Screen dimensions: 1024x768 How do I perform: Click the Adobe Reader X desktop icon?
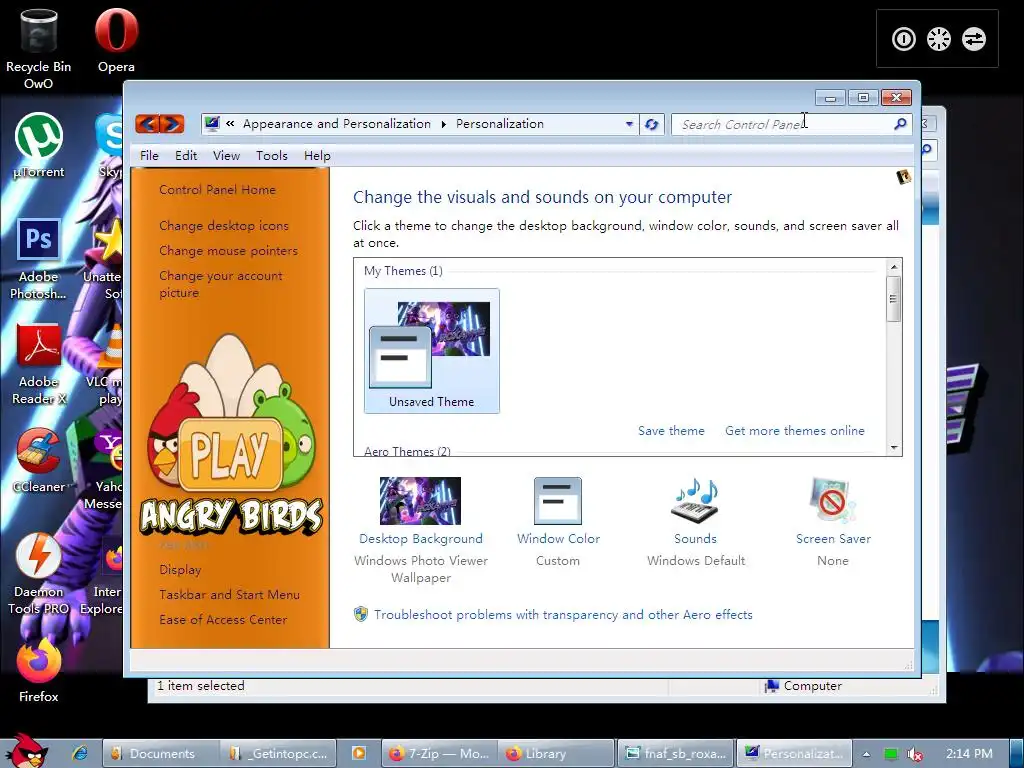[x=39, y=364]
